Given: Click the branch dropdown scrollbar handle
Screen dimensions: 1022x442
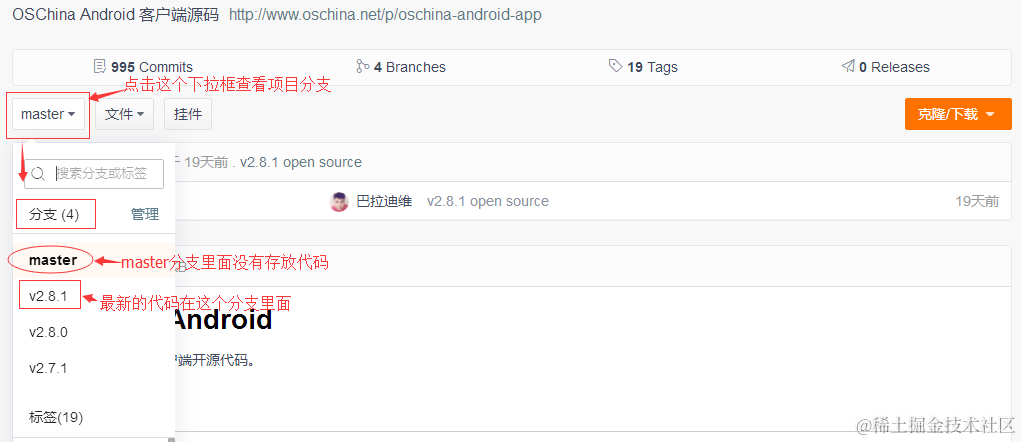Looking at the screenshot, I should (x=171, y=440).
